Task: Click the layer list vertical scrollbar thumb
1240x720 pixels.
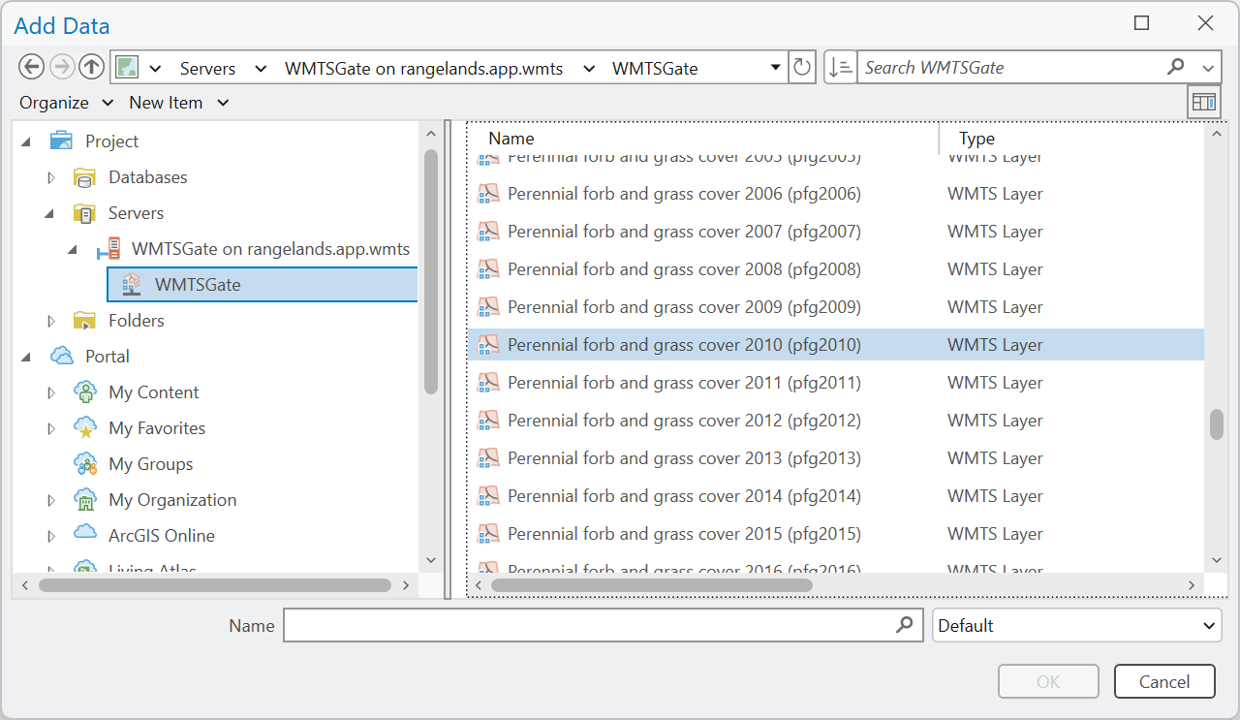Action: click(x=1216, y=424)
